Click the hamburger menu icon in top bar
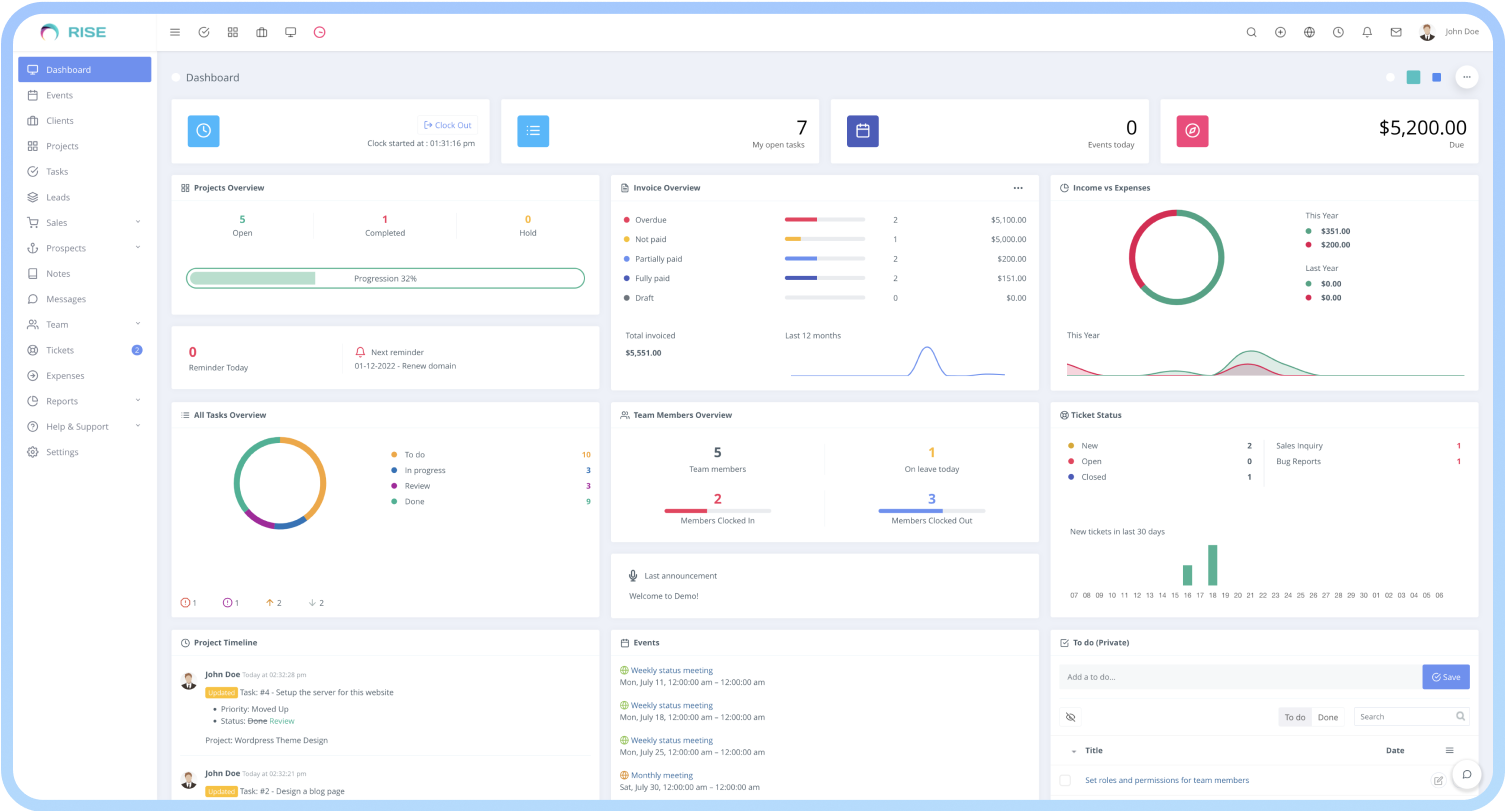This screenshot has width=1505, height=811. 175,32
